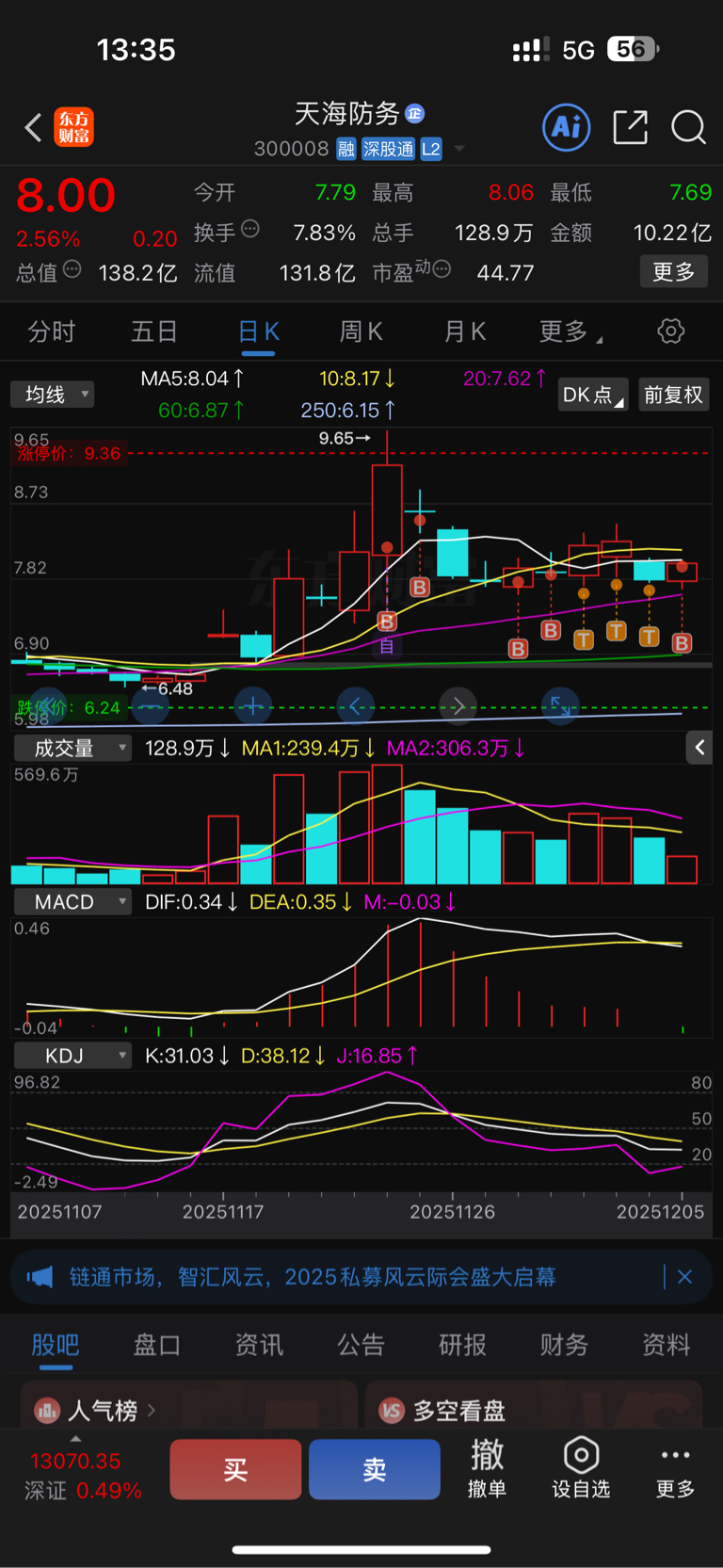
Task: Open the 资料 tab
Action: click(x=666, y=1345)
